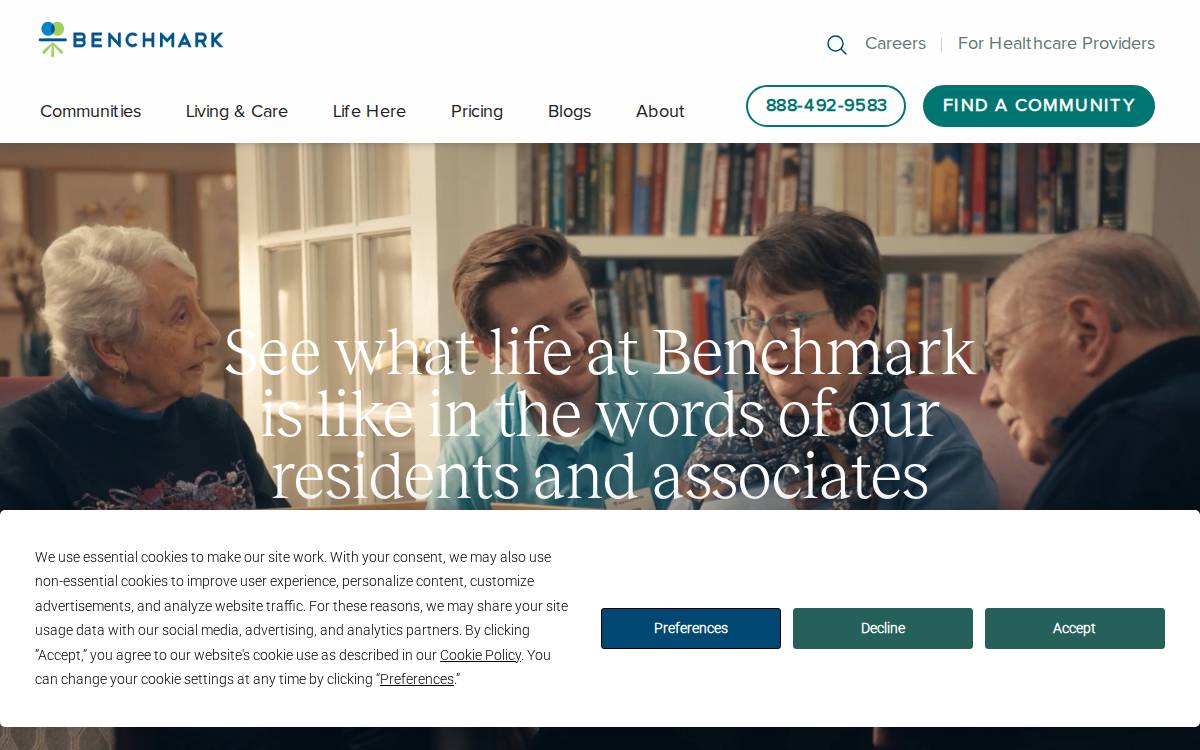Click Find a Community button
Screen dimensions: 1200x750
pos(1039,106)
